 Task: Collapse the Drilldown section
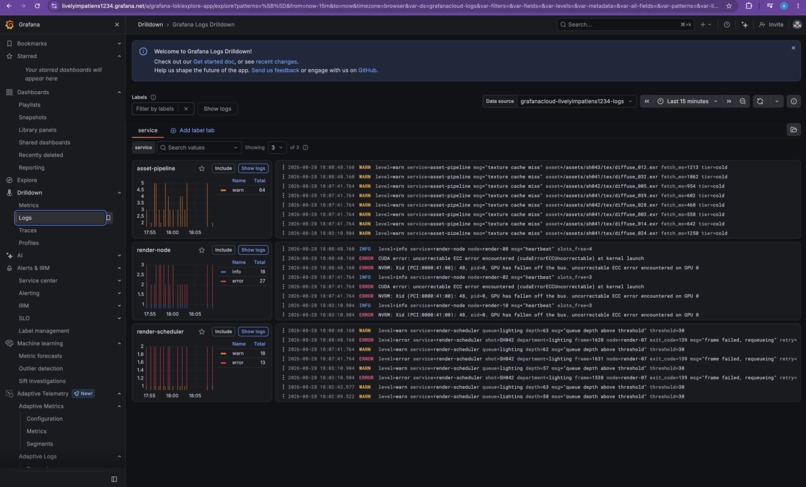[119, 193]
